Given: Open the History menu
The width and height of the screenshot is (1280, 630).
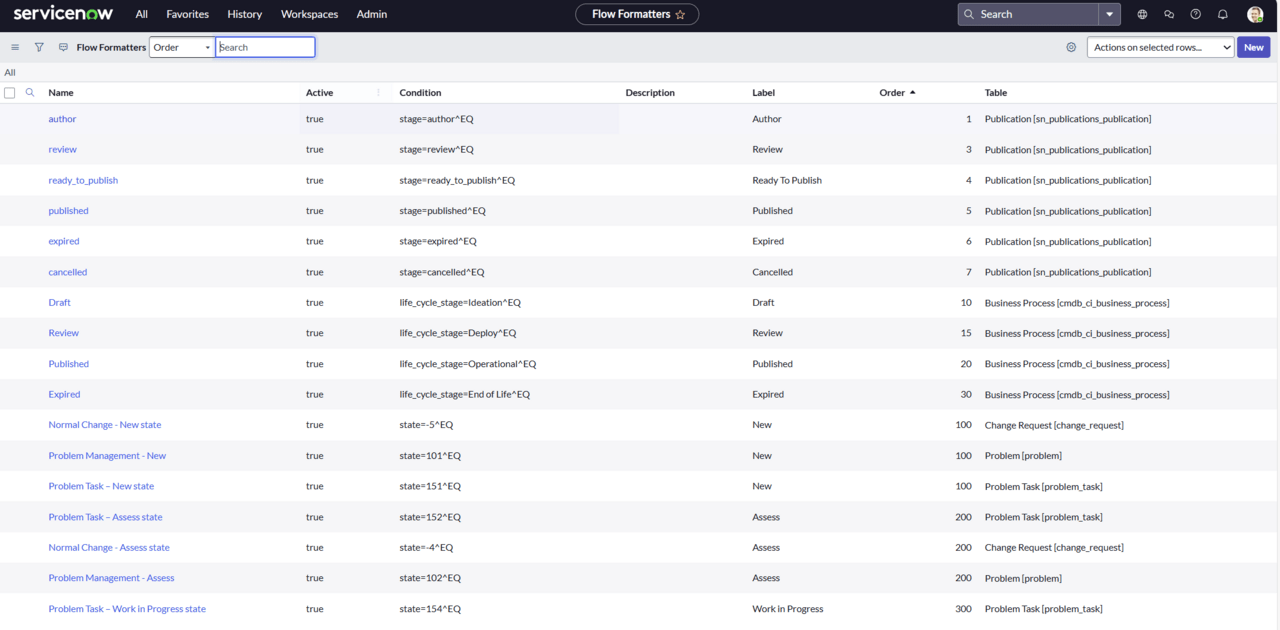Looking at the screenshot, I should [244, 15].
